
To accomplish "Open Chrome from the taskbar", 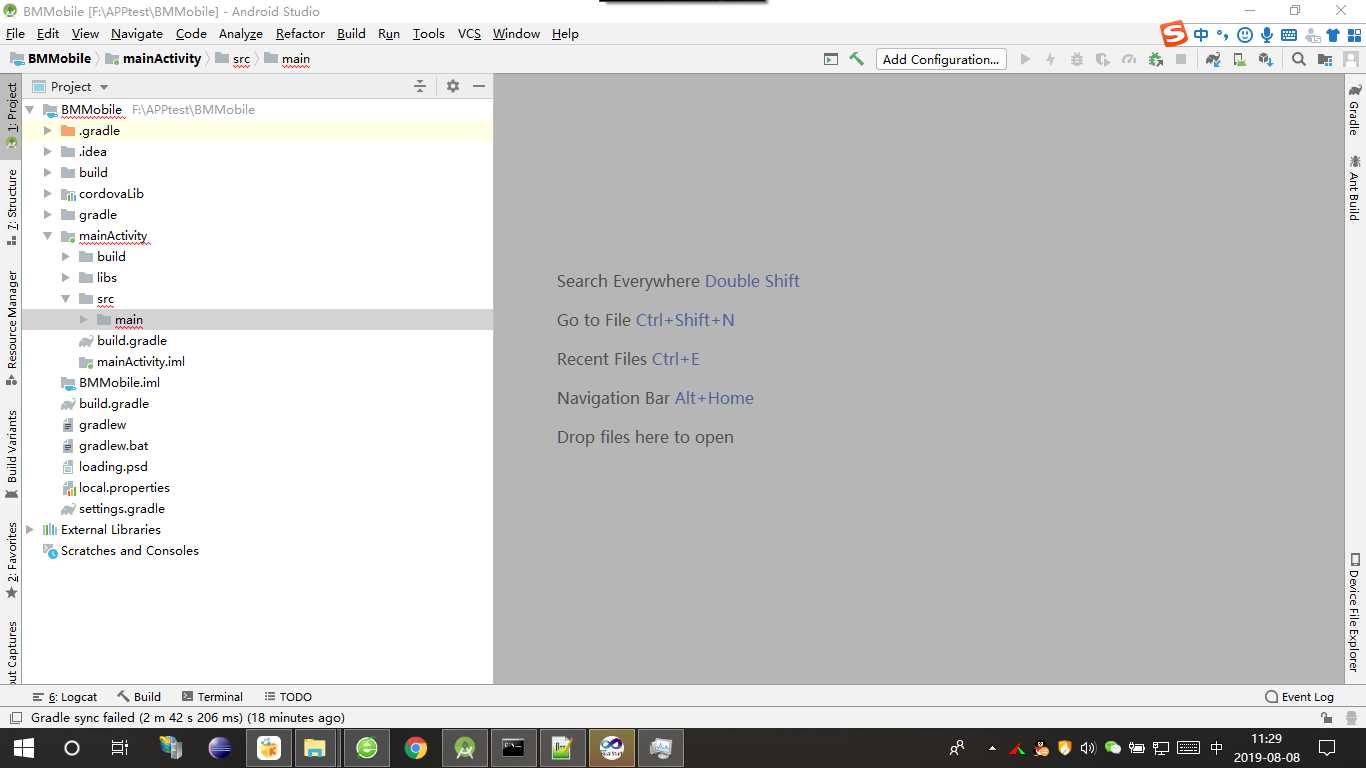I will pyautogui.click(x=416, y=748).
